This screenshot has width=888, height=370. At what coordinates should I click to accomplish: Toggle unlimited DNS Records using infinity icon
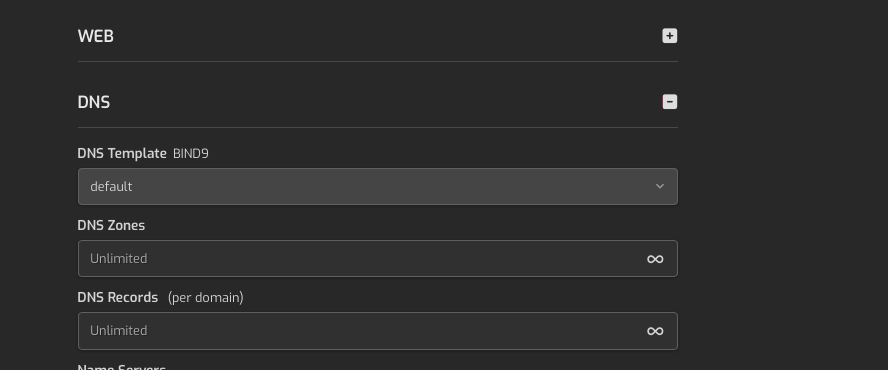655,331
